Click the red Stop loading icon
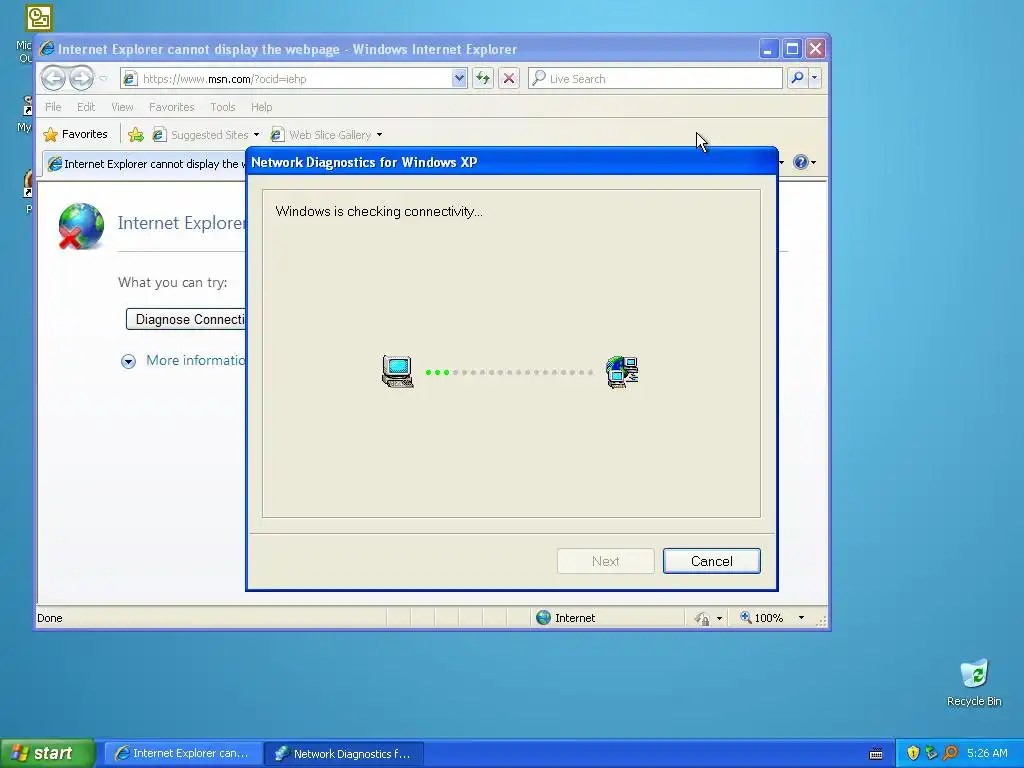1024x768 pixels. (x=509, y=78)
